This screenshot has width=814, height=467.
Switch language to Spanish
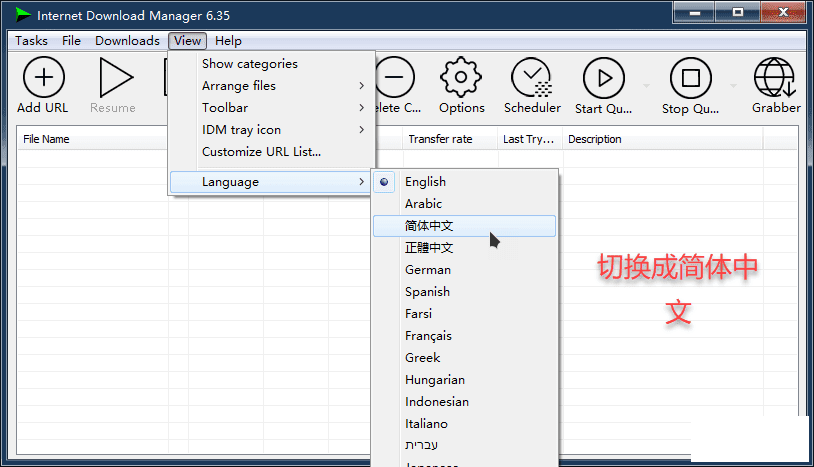point(465,292)
